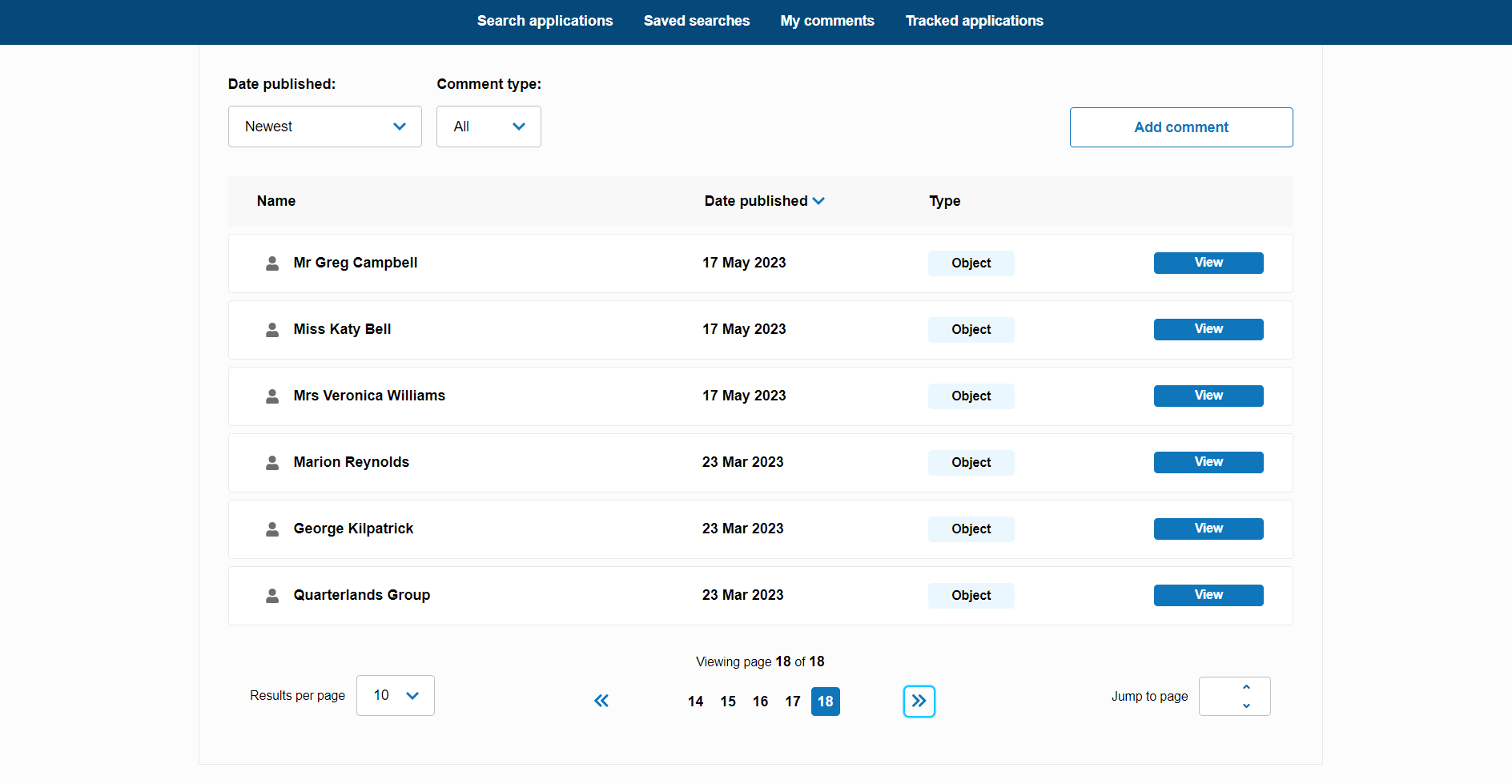Click person icon beside Mrs Veronica Williams
Viewport: 1512px width, 784px height.
click(272, 396)
